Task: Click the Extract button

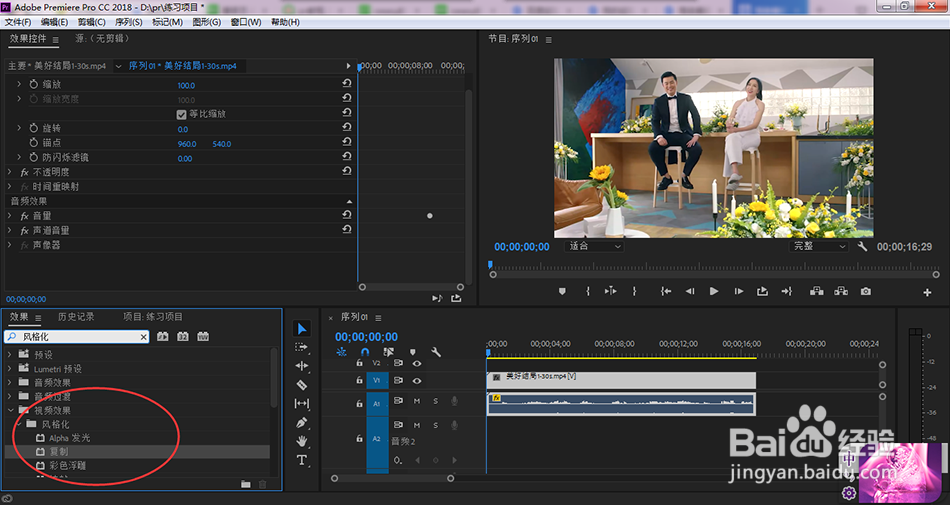Action: [x=841, y=291]
